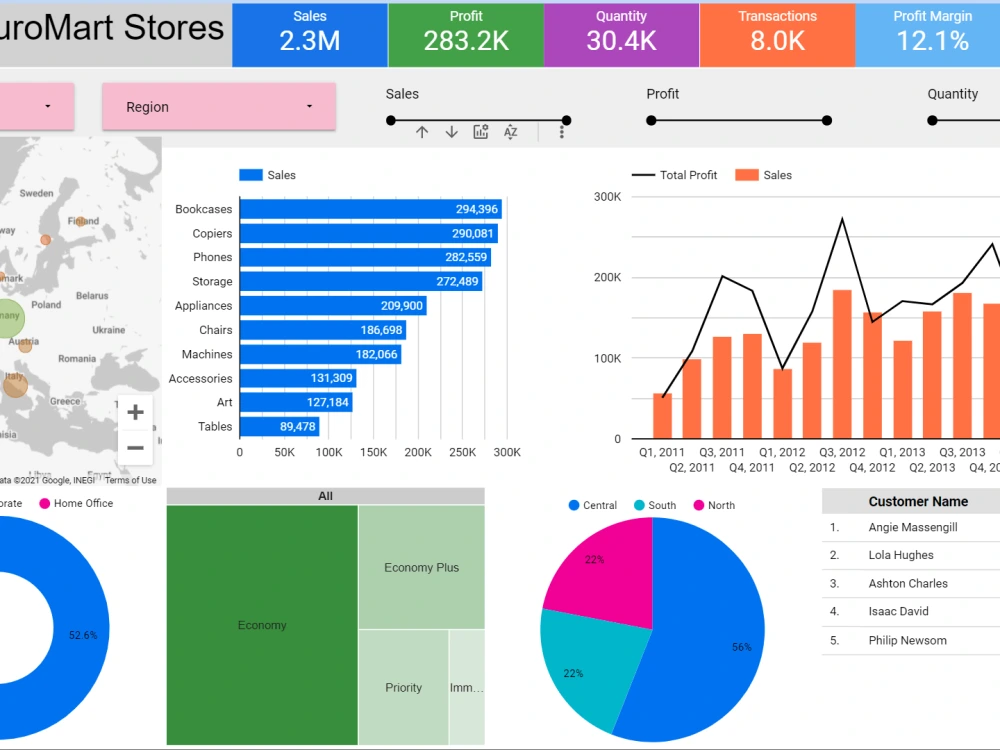Select the Machines bar 182,066
This screenshot has width=1000, height=750.
click(321, 354)
